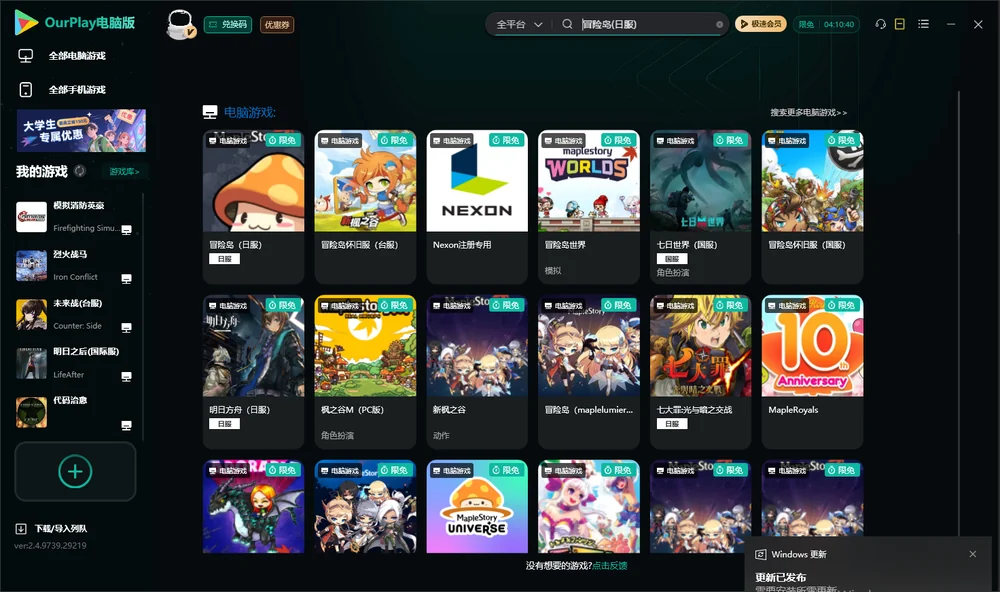1000x592 pixels.
Task: Expand the 全平台 platform dropdown
Action: [x=519, y=24]
